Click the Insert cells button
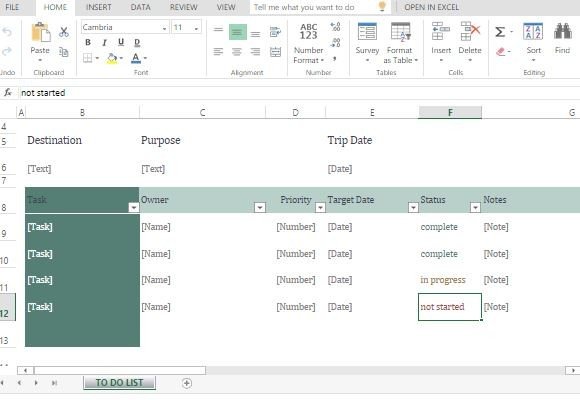The image size is (580, 400). coord(441,42)
